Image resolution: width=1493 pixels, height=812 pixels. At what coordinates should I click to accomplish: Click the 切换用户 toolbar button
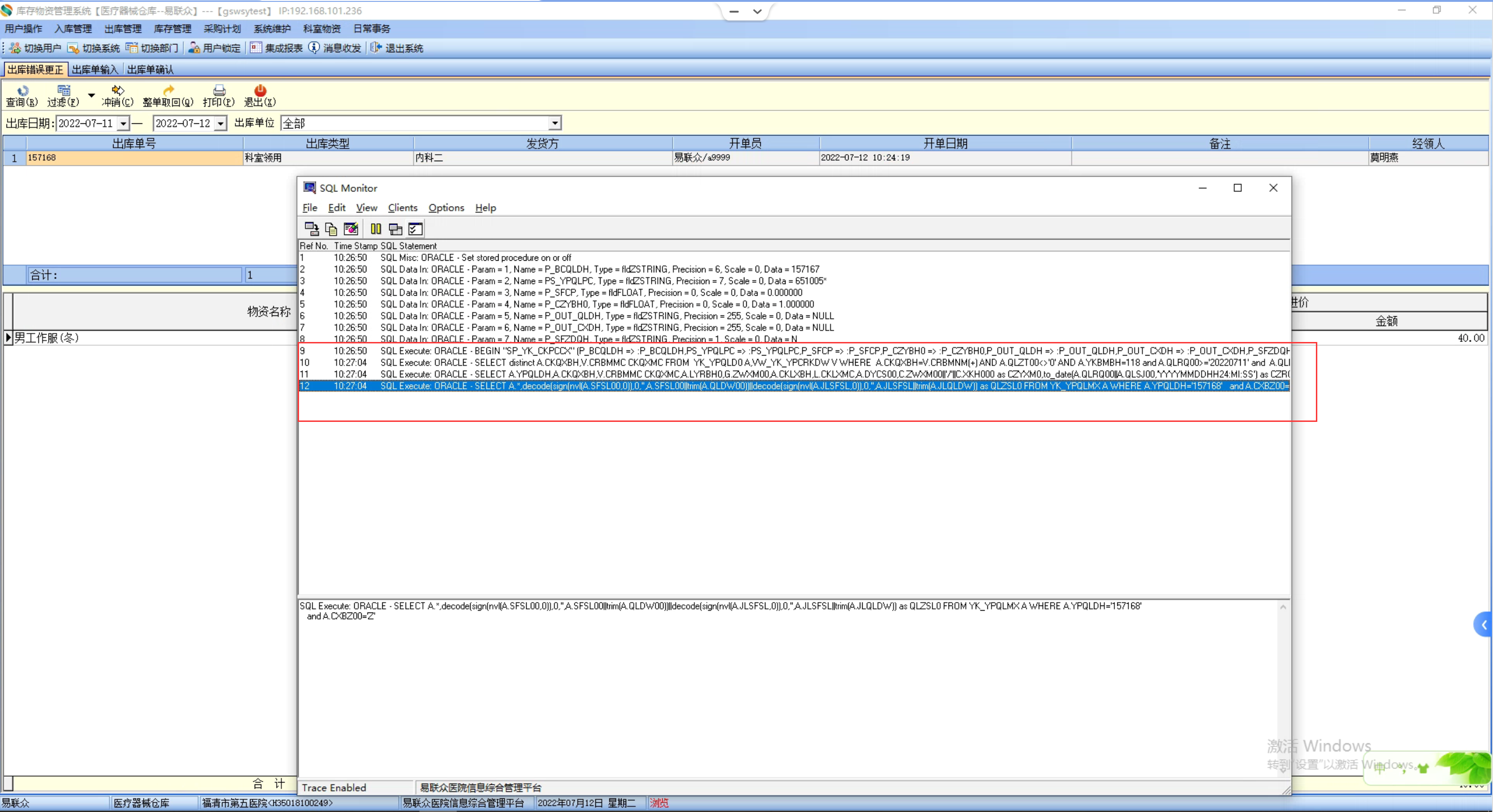[x=36, y=48]
